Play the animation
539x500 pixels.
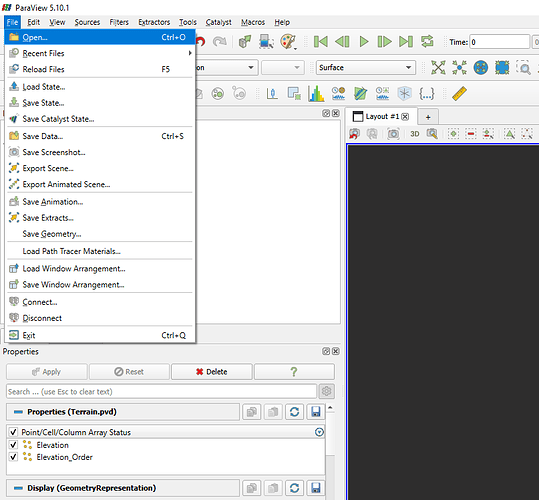pos(363,42)
